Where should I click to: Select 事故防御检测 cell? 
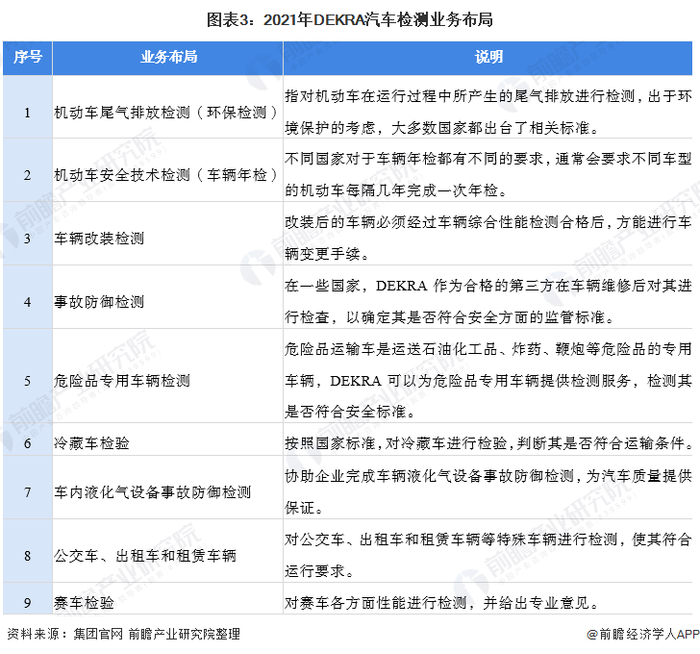tap(168, 297)
